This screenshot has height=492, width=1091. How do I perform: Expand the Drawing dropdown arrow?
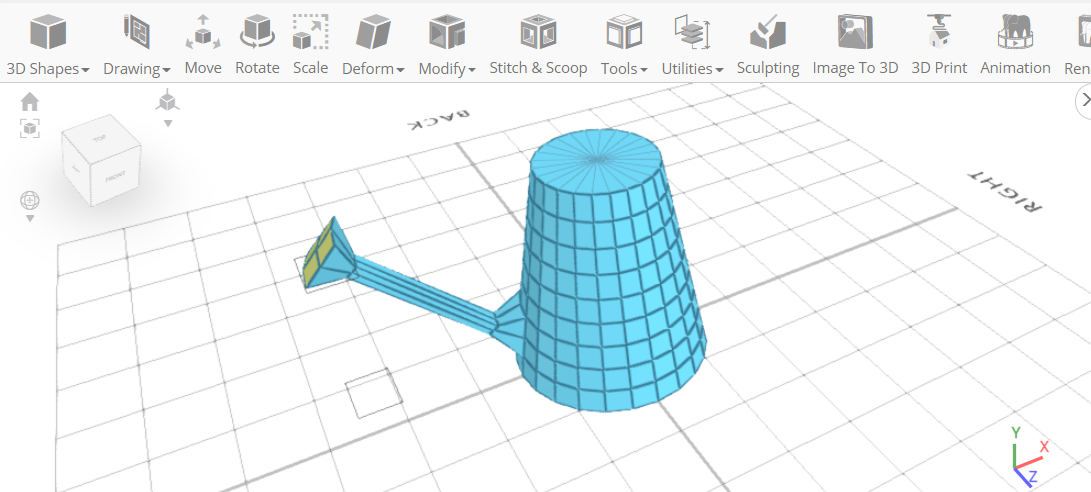coord(166,70)
